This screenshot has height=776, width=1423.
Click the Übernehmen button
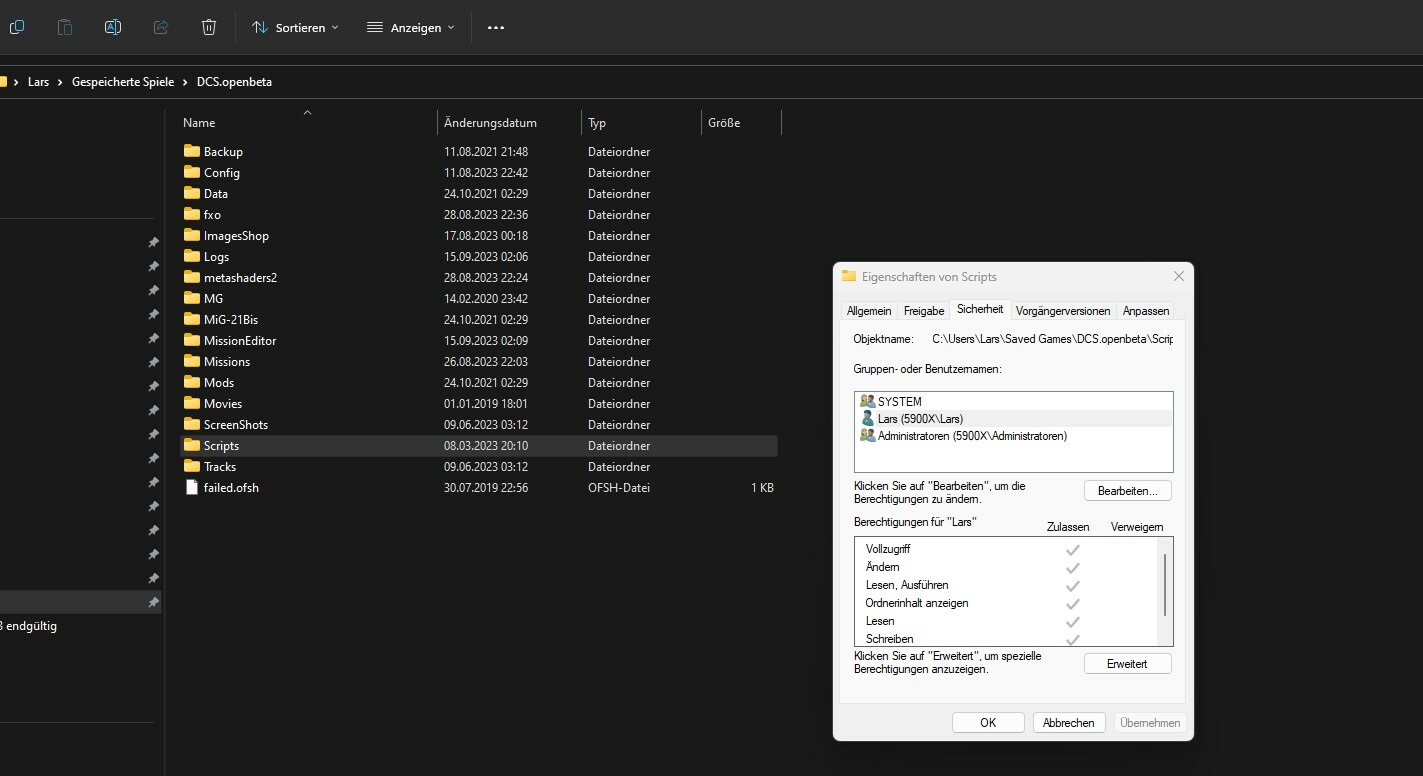point(1150,722)
